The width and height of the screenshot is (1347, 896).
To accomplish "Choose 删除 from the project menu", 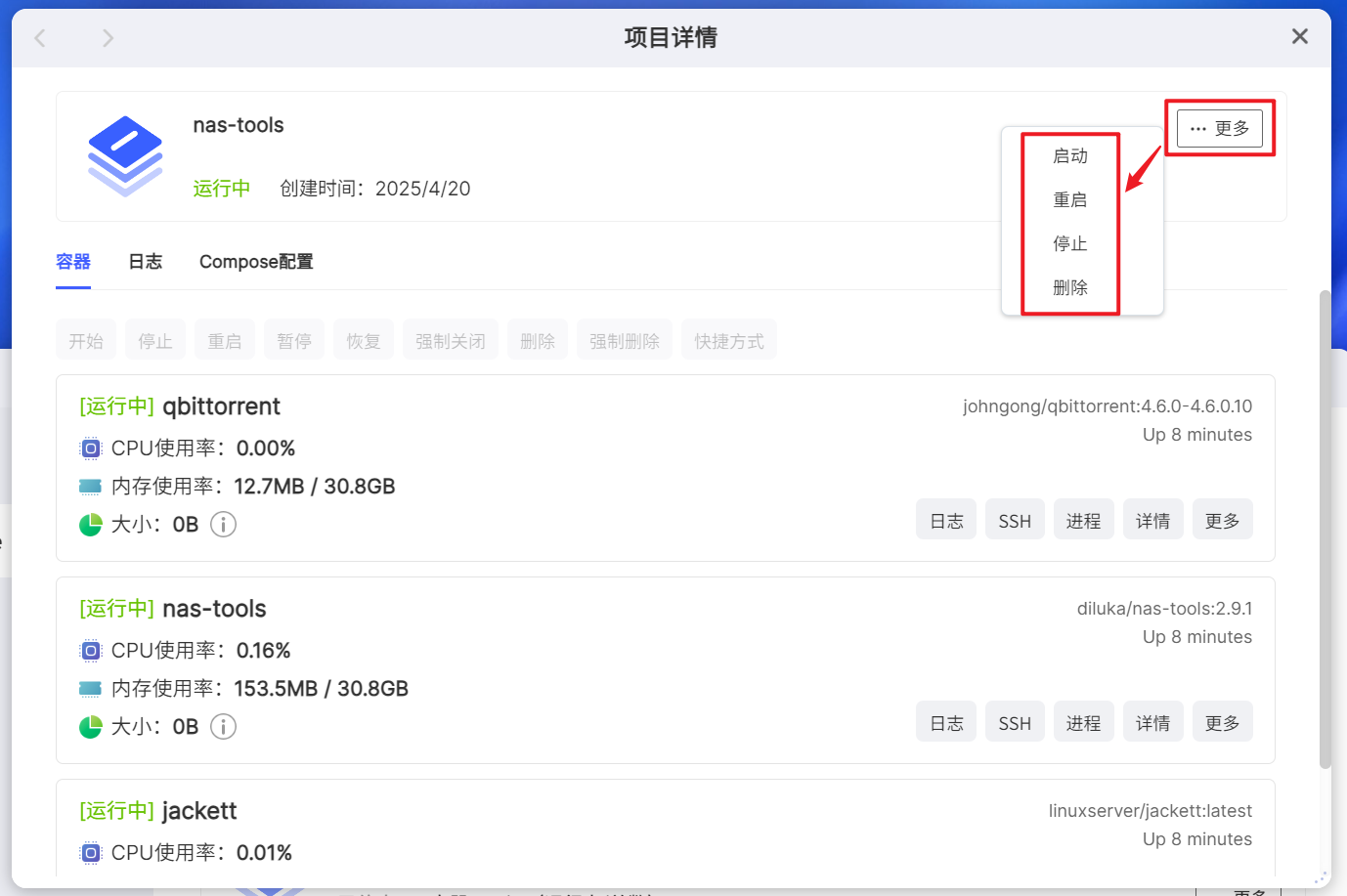I will 1070,288.
